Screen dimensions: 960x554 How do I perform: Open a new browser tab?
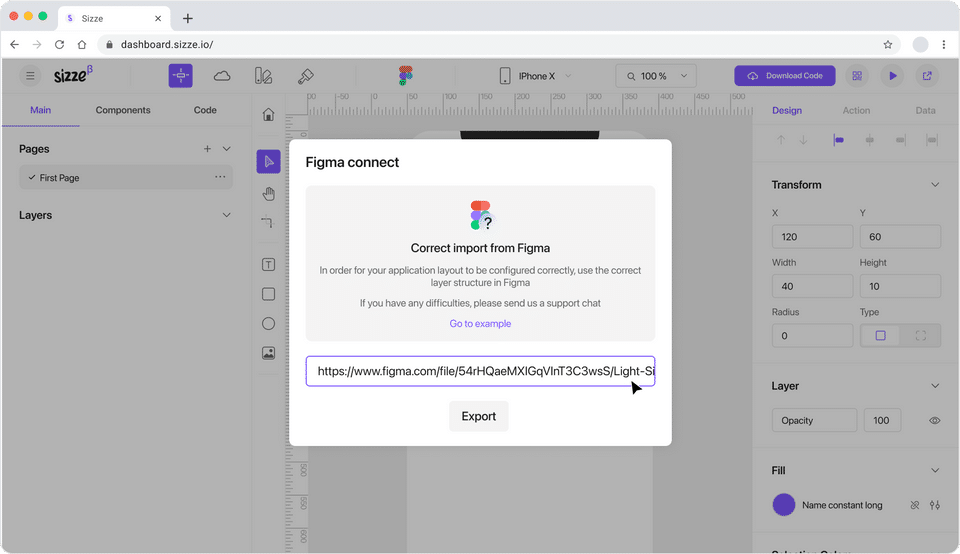click(x=188, y=18)
